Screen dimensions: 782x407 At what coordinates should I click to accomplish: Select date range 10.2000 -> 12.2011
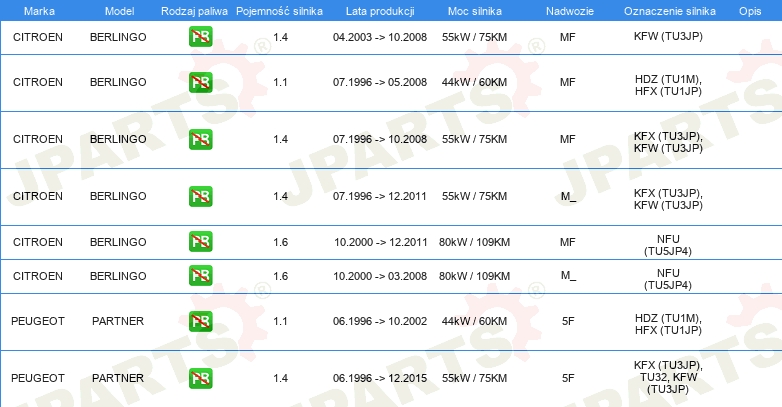click(381, 242)
